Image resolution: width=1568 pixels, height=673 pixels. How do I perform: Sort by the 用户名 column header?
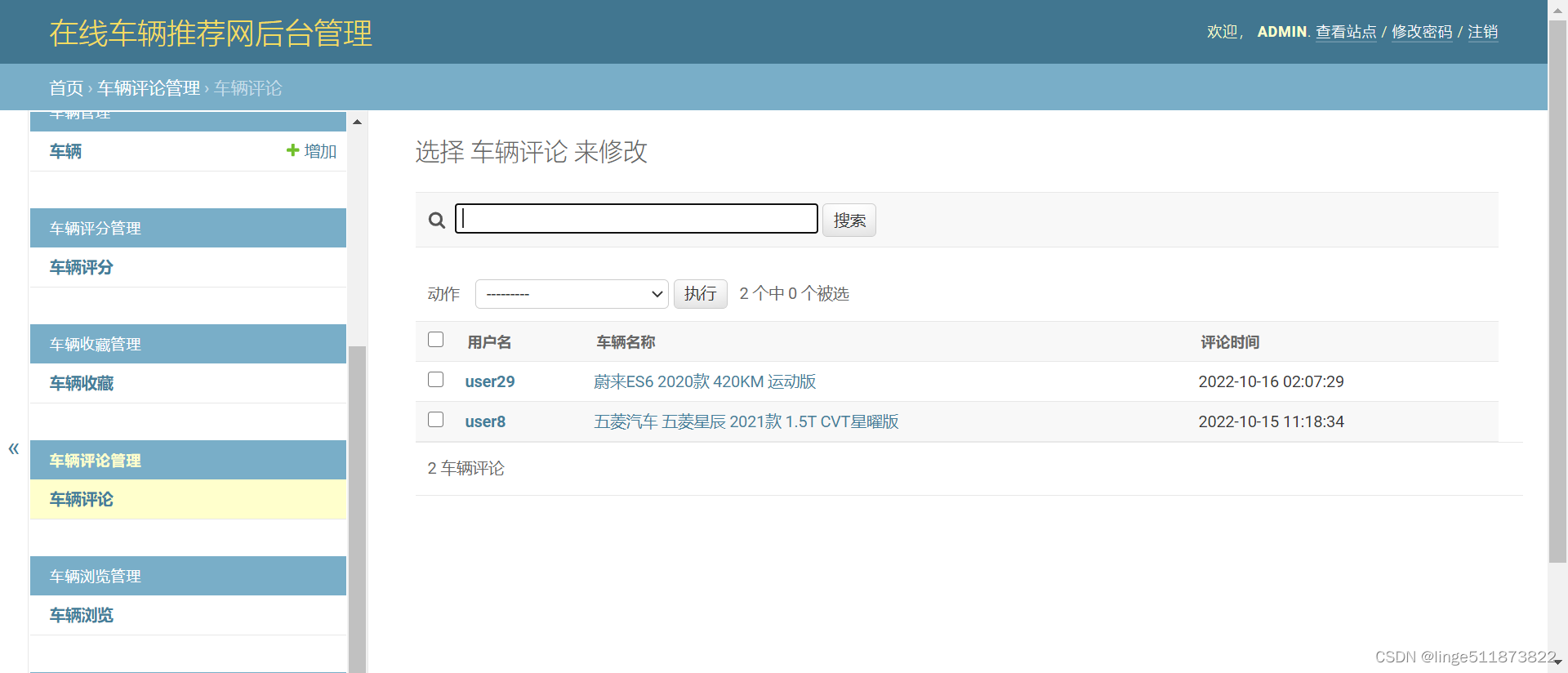tap(489, 342)
